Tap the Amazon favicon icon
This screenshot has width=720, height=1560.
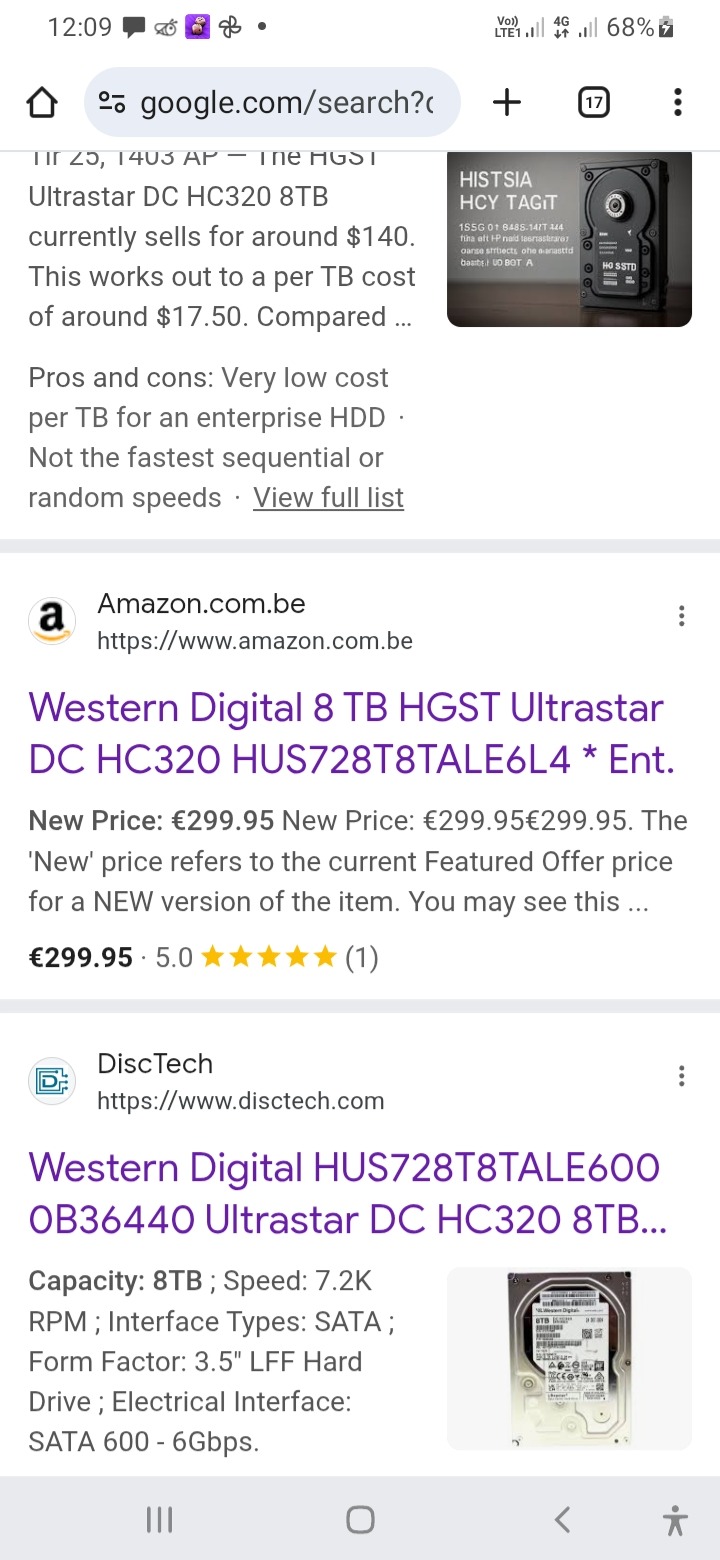tap(52, 621)
